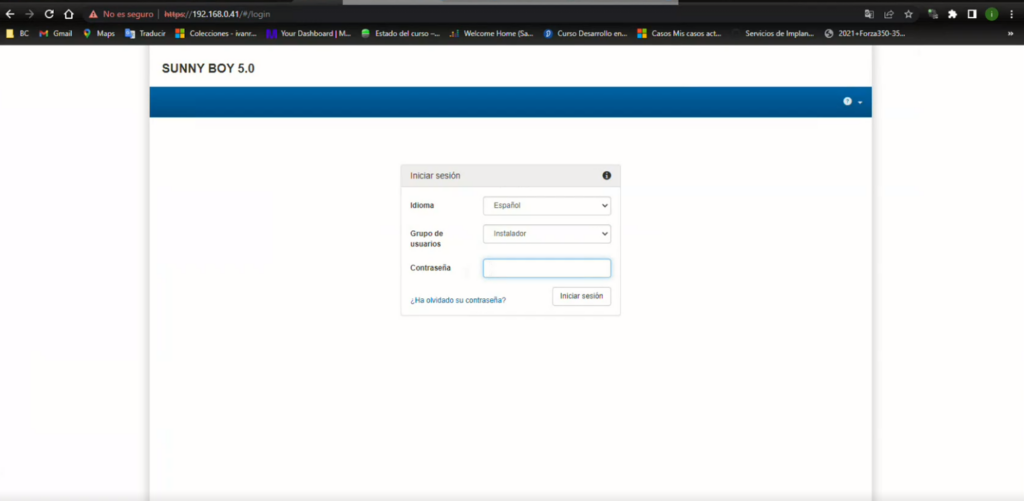1024x501 pixels.
Task: Open the Estado del curso bookmark
Action: (x=400, y=33)
